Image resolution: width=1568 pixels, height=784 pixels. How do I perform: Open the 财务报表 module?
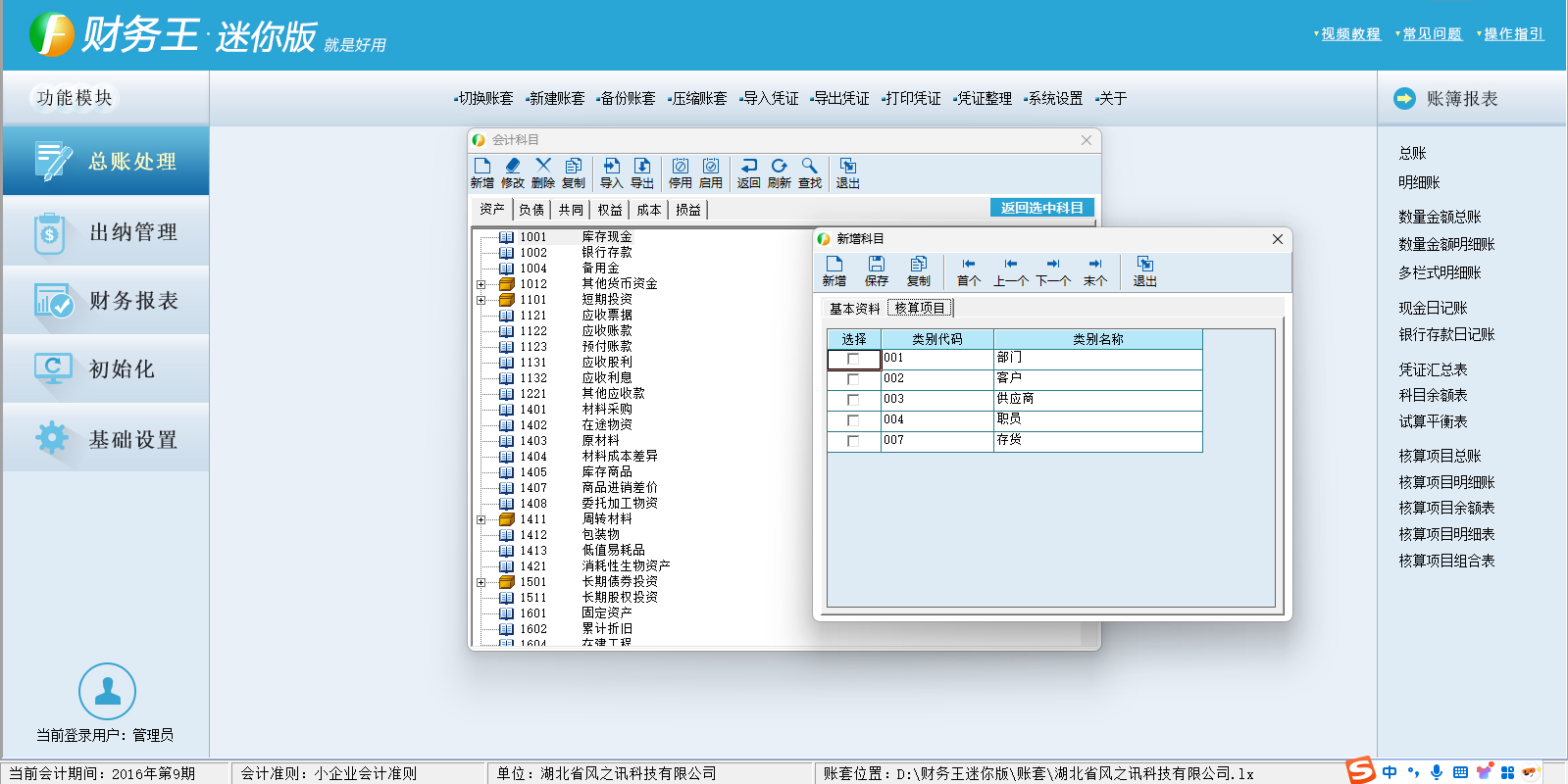coord(106,301)
